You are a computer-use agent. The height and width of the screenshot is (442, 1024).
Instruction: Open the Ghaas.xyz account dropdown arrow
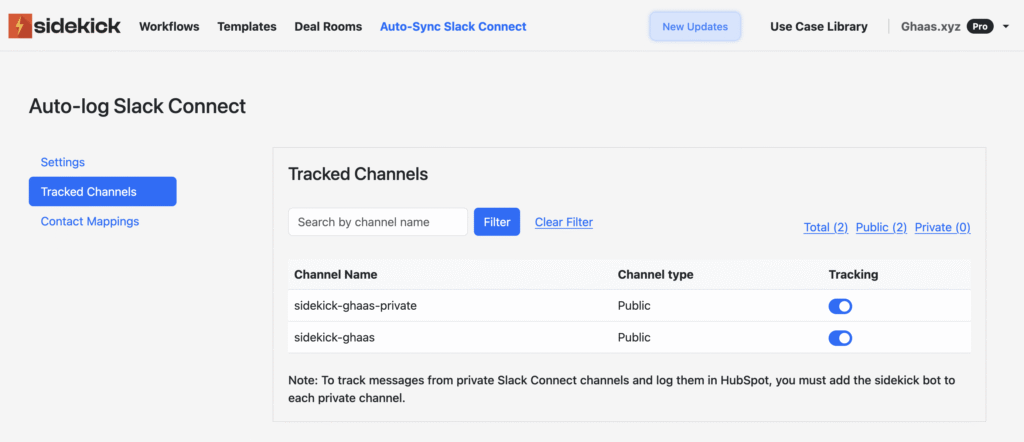coord(1005,27)
